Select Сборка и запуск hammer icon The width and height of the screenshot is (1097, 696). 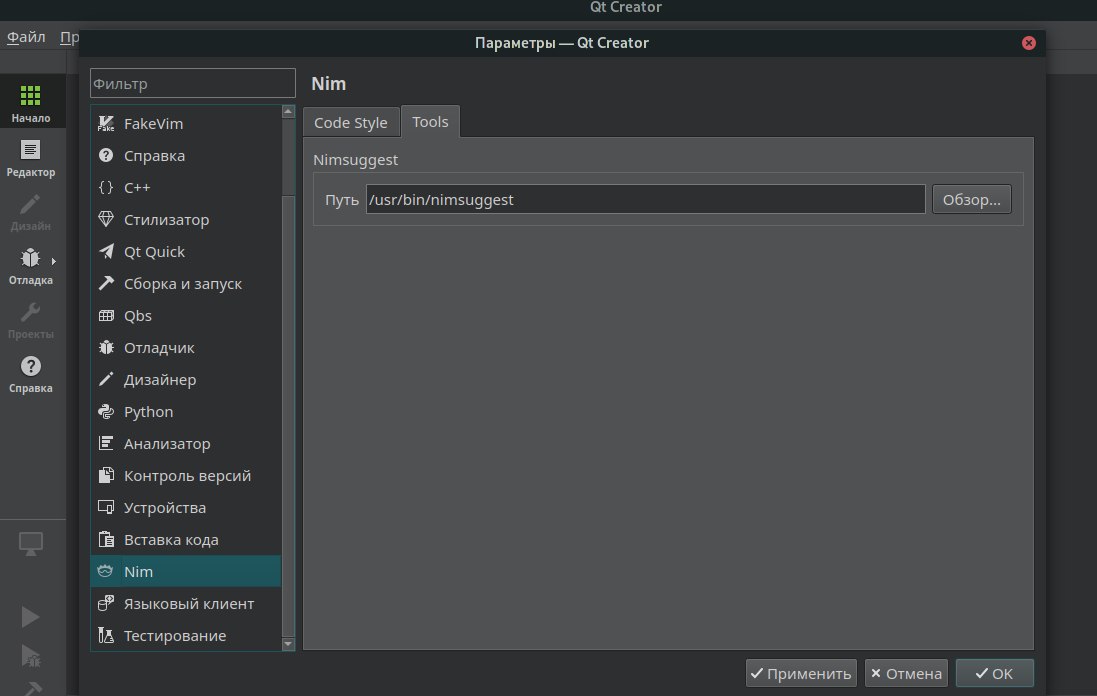pyautogui.click(x=106, y=283)
